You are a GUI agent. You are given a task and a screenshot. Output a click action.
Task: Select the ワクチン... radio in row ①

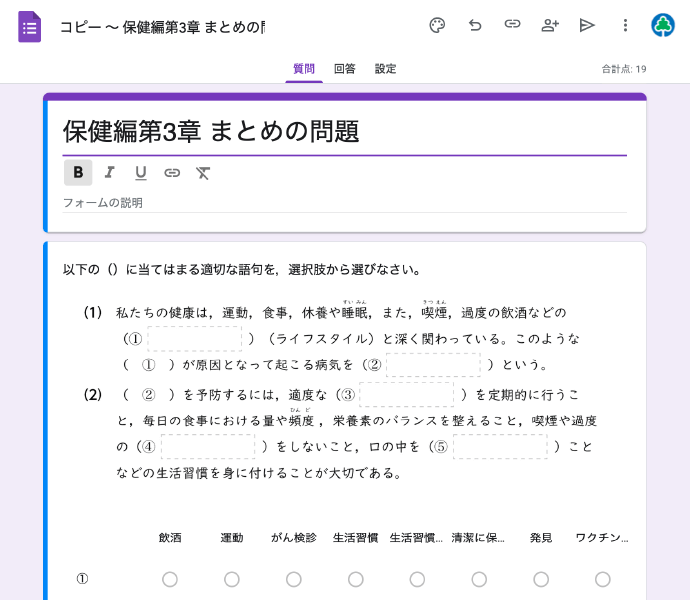pos(603,579)
